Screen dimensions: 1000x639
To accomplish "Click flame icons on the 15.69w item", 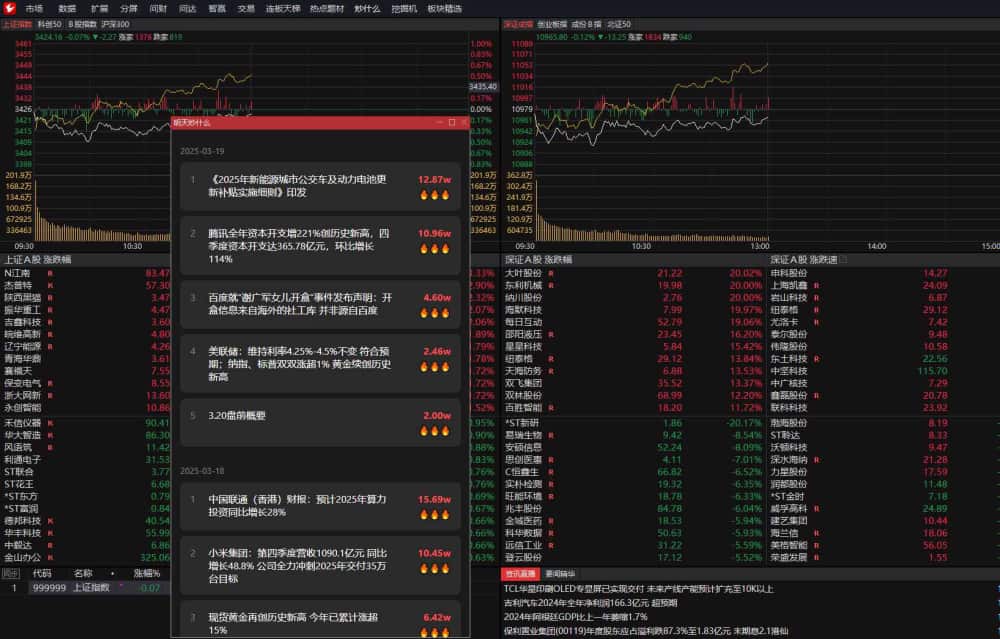I will point(435,515).
